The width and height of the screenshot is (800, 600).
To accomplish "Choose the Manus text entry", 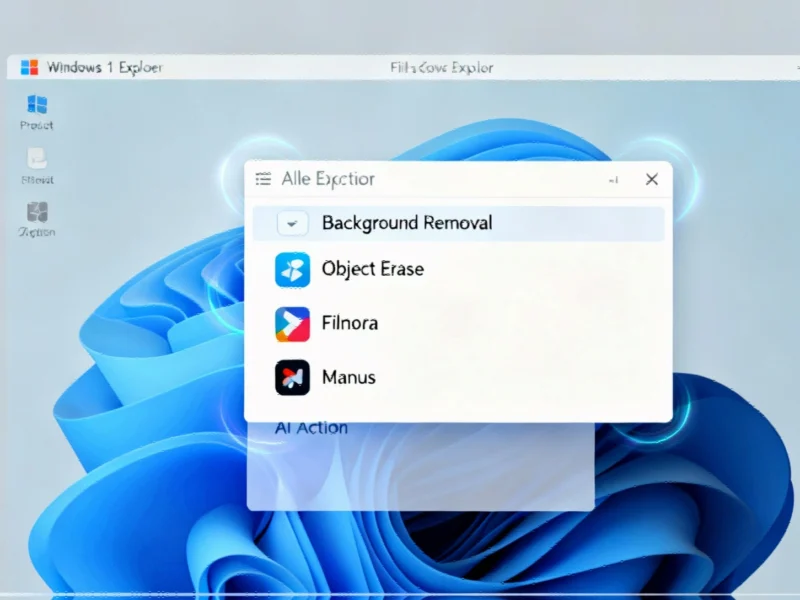I will [348, 377].
